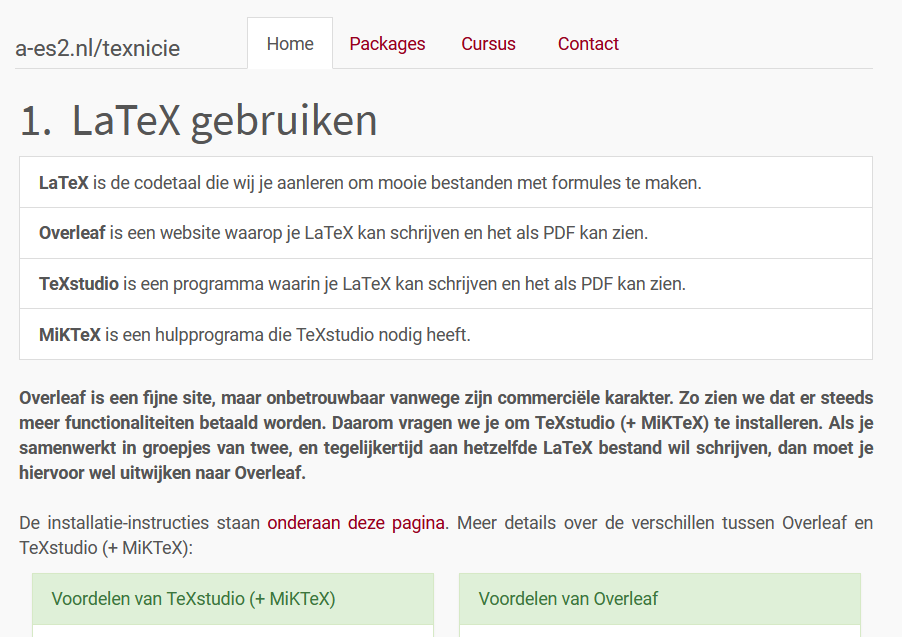Viewport: 902px width, 637px height.
Task: Click the '1. LaTeX gebruiken' heading
Action: click(x=198, y=120)
